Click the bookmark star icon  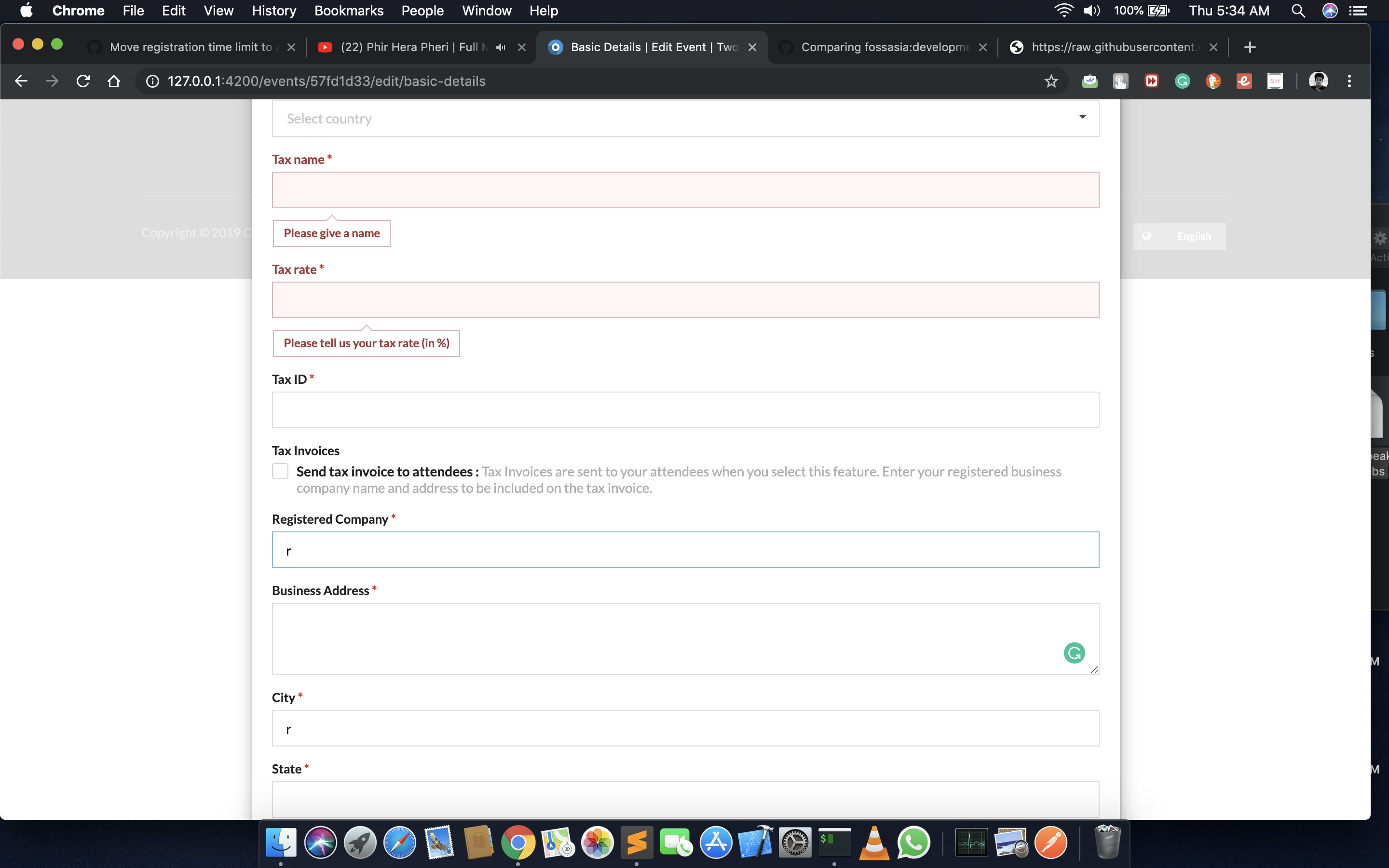click(1050, 81)
